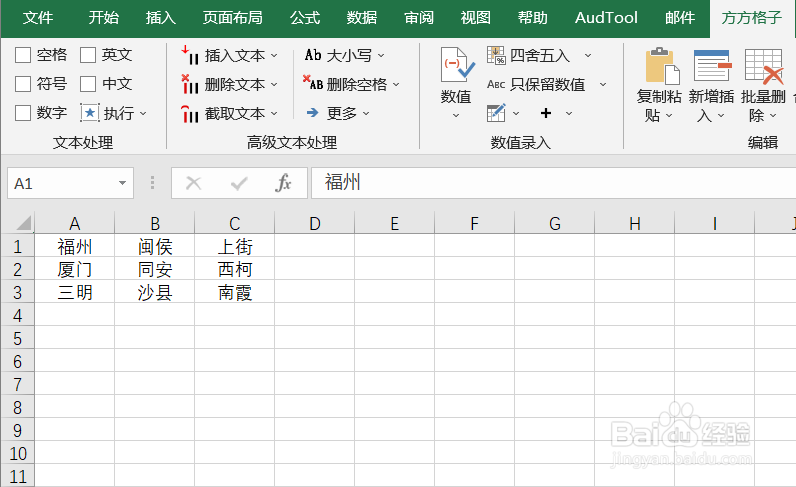Open the Name Box dropdown arrow
Screen dimensions: 796x487
(122, 183)
